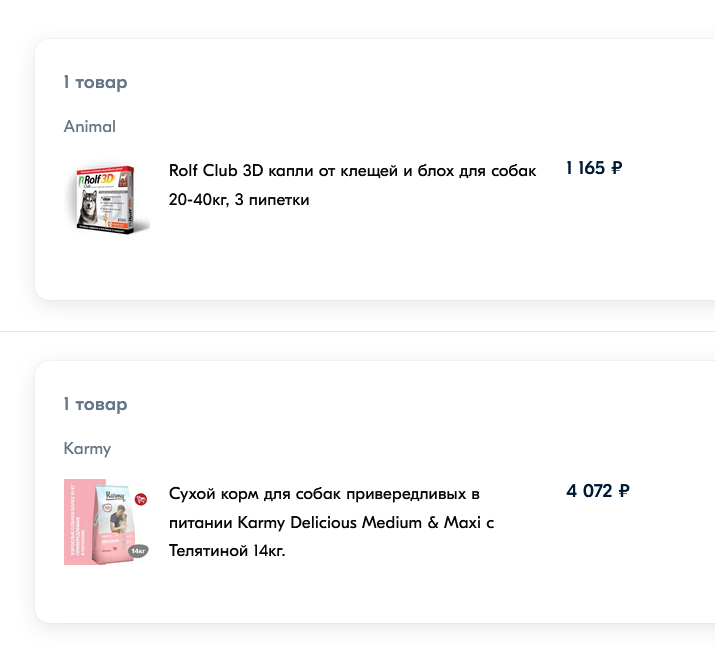Viewport: 715px width, 654px height.
Task: Click the '1 товар' heading above Animal
Action: click(95, 82)
